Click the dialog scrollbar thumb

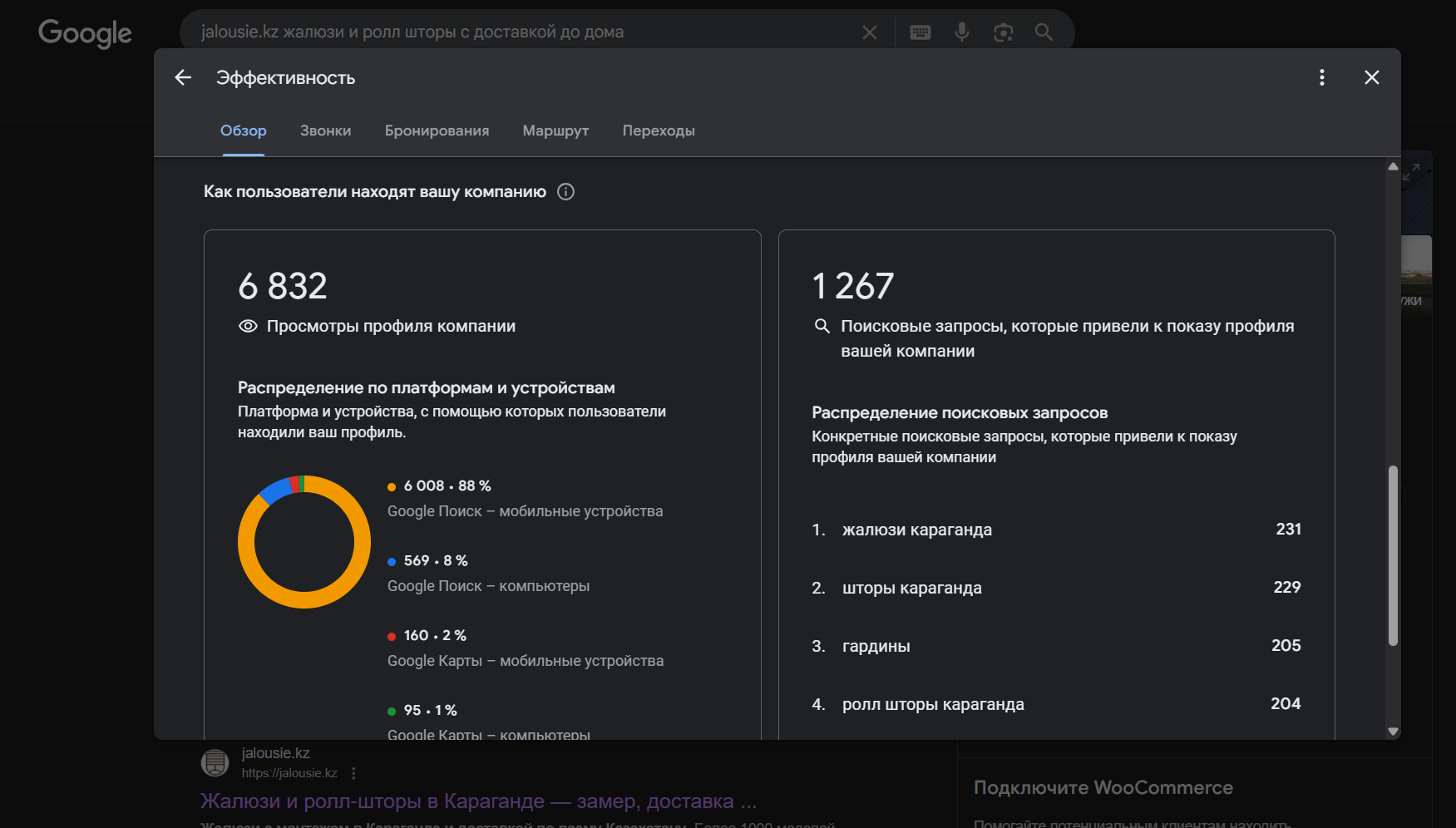pyautogui.click(x=1393, y=555)
